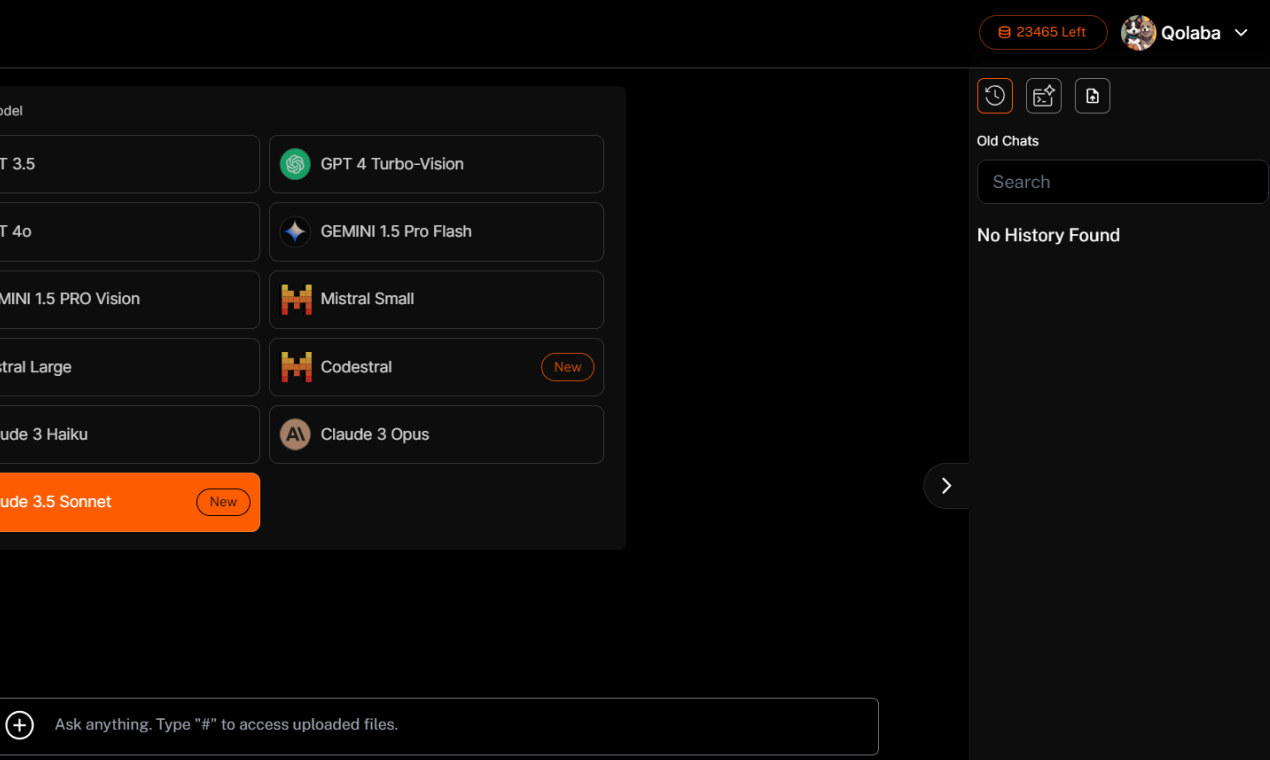Select the Claude 3 Haiku model

point(128,434)
